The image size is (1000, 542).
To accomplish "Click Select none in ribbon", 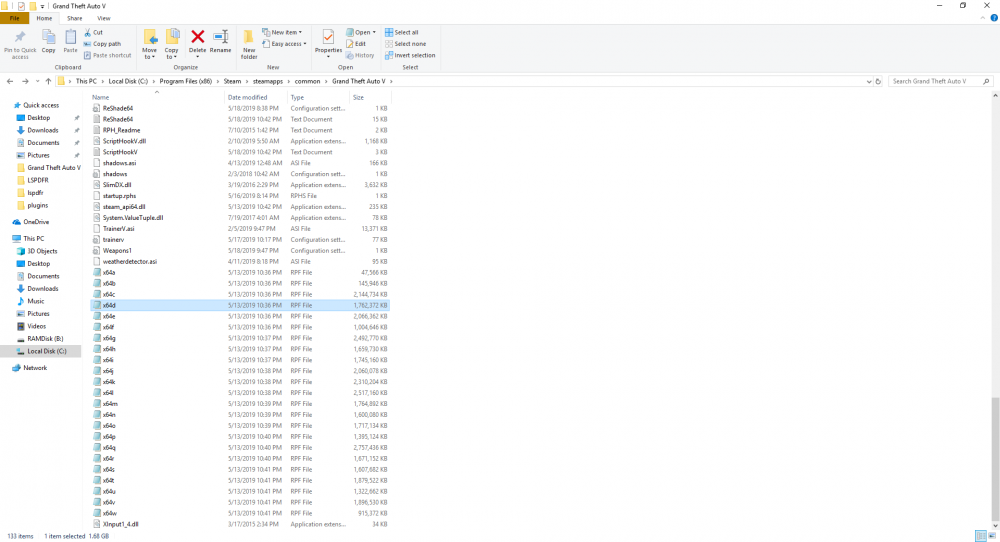I will [406, 44].
